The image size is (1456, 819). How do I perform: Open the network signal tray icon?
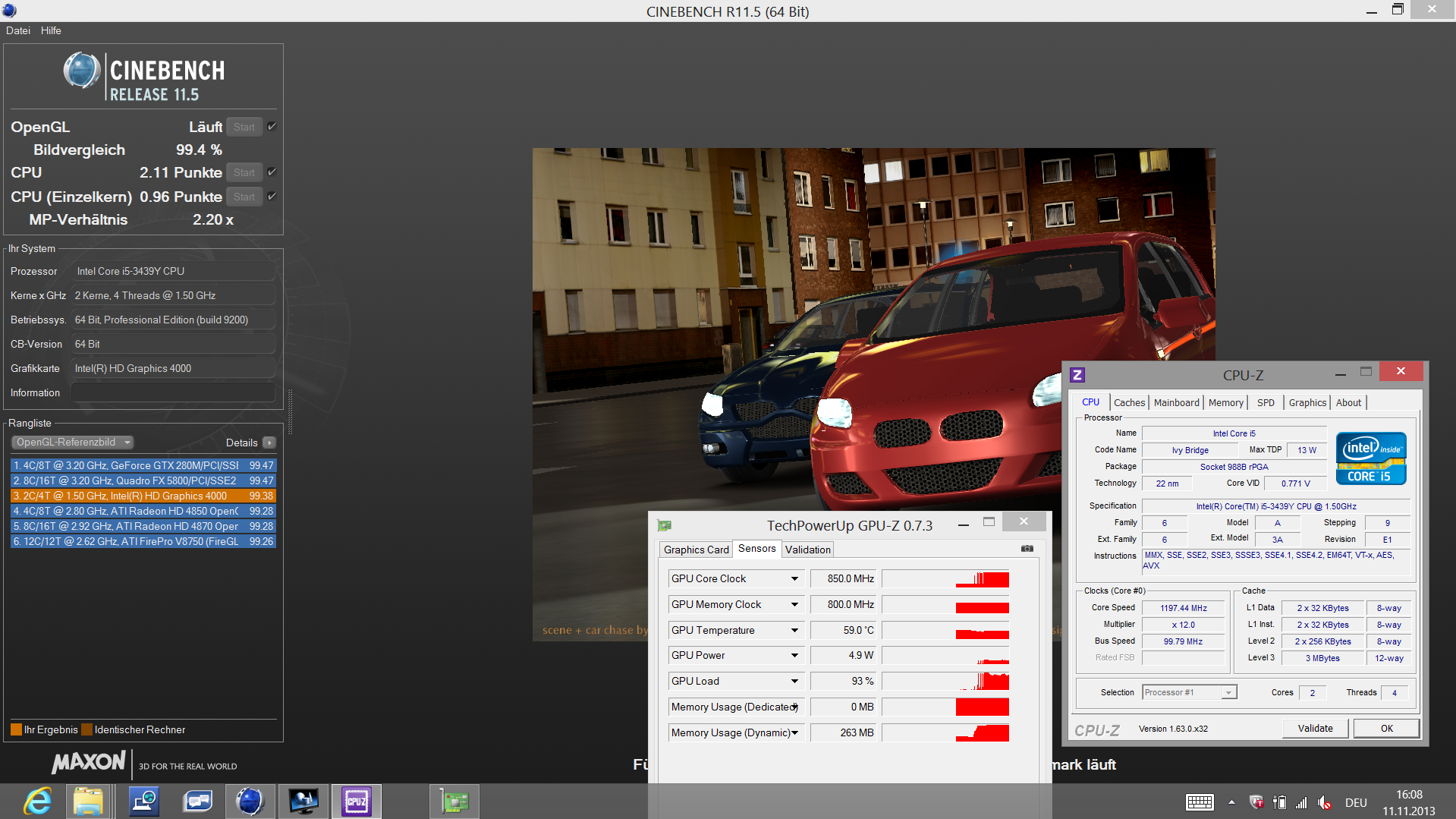pos(1302,802)
